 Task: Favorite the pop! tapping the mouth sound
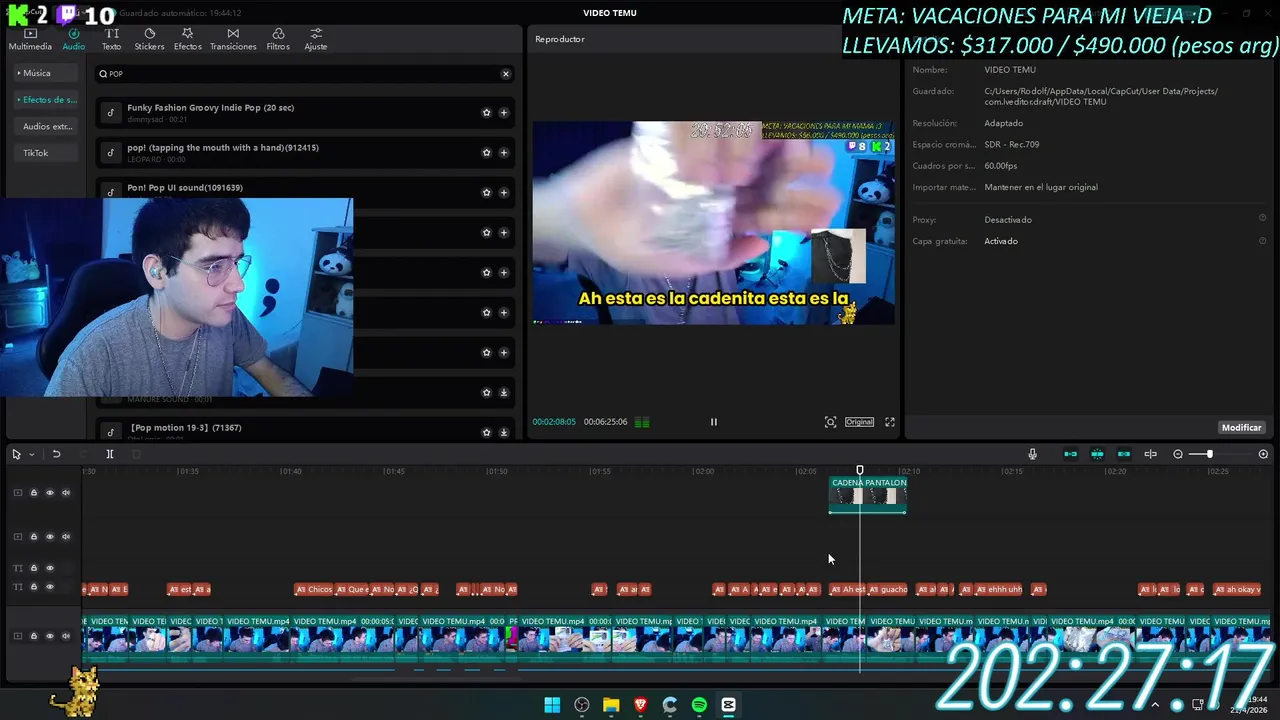coord(486,153)
